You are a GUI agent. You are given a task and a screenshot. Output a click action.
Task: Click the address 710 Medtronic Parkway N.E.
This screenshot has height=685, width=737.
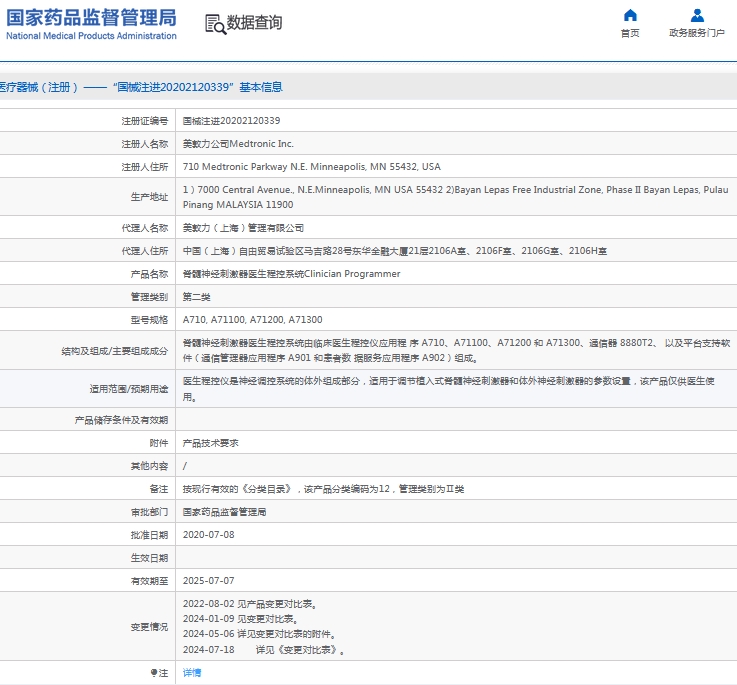coord(312,167)
